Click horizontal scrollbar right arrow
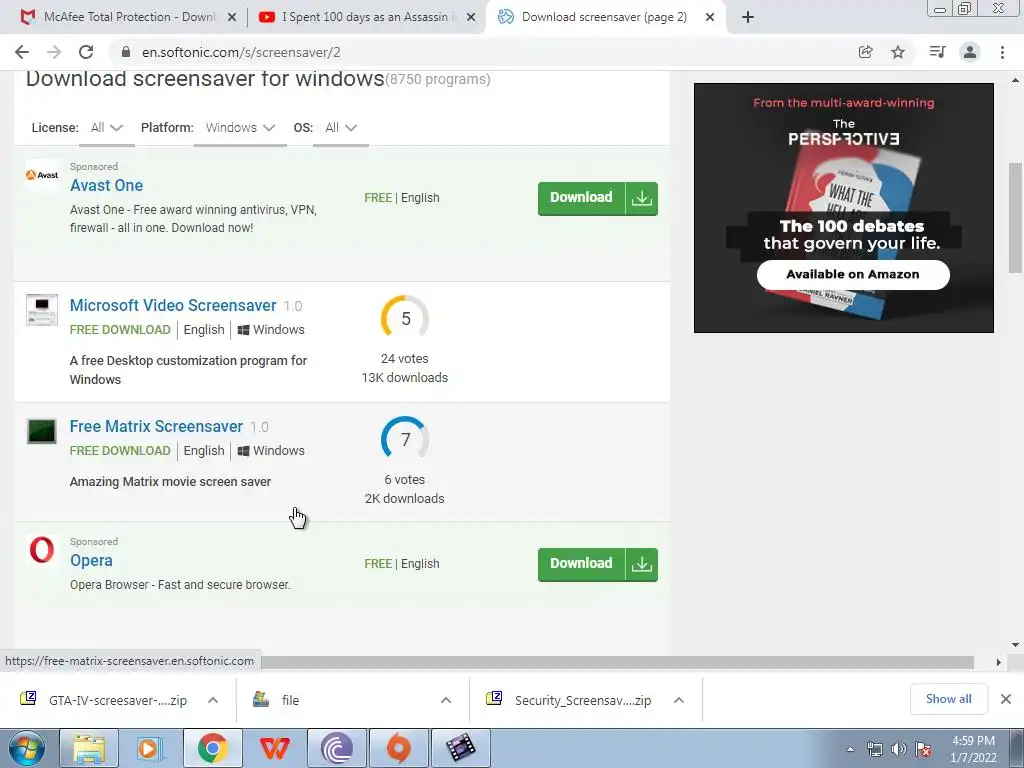The height and width of the screenshot is (768, 1024). (999, 662)
